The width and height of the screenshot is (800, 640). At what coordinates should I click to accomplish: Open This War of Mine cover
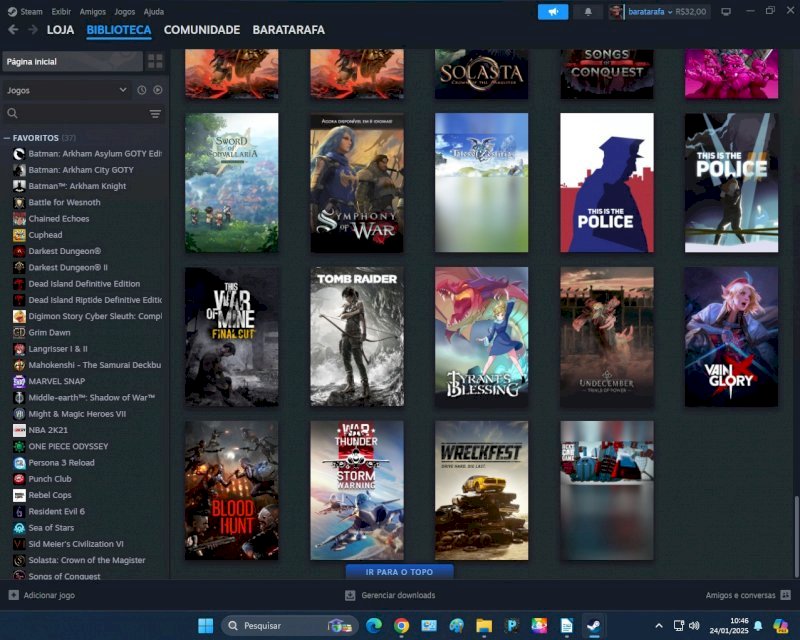click(232, 337)
